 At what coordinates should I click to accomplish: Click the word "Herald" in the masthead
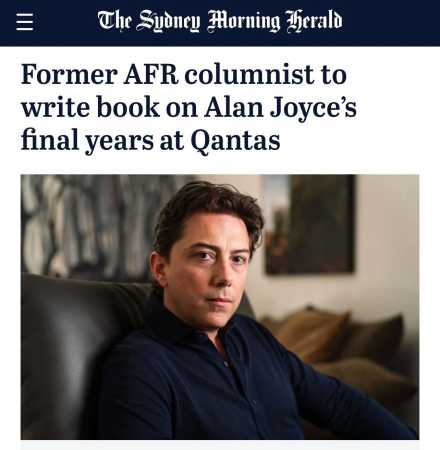click(x=314, y=21)
